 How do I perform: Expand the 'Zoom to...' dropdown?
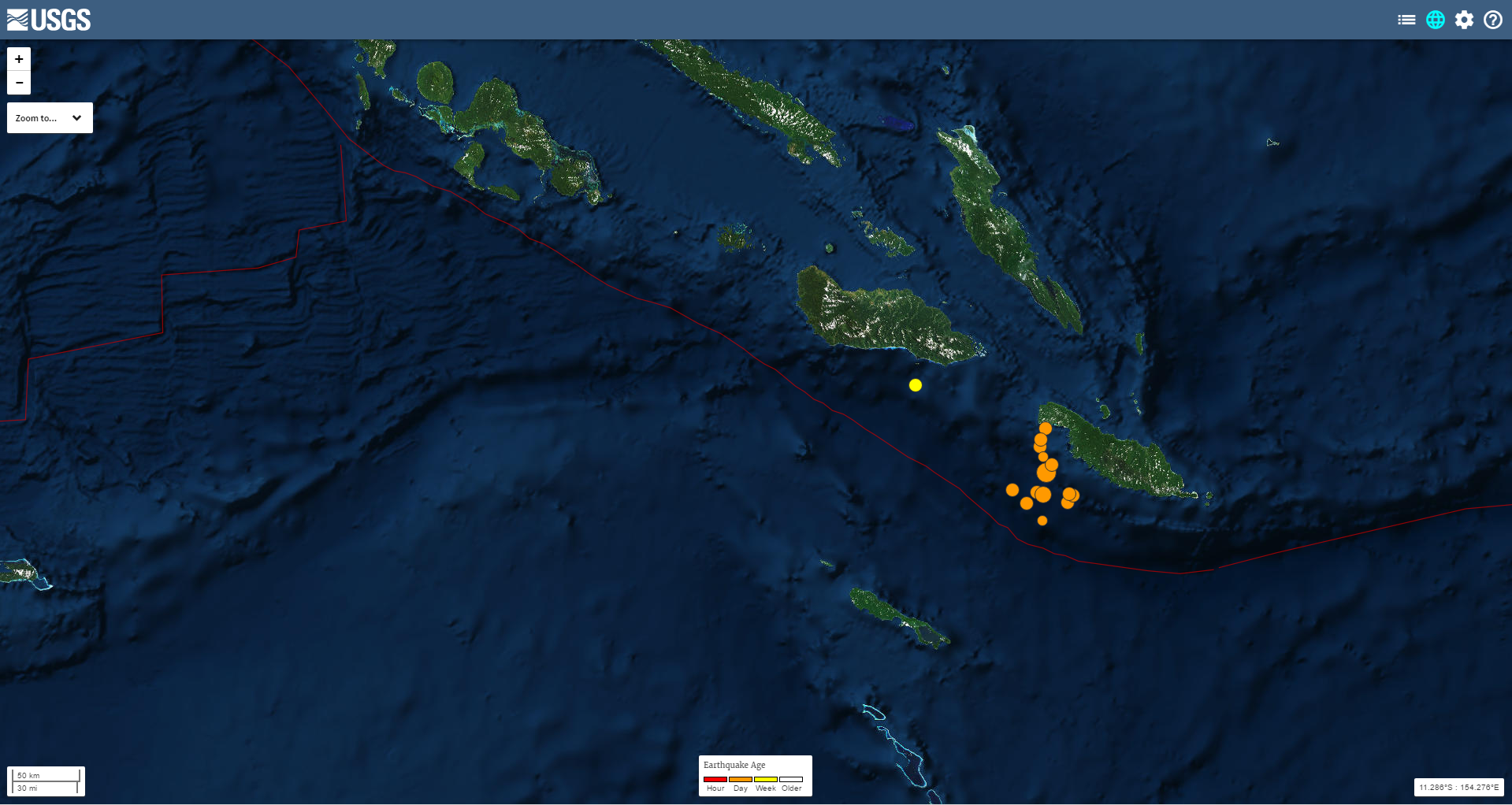(x=50, y=118)
